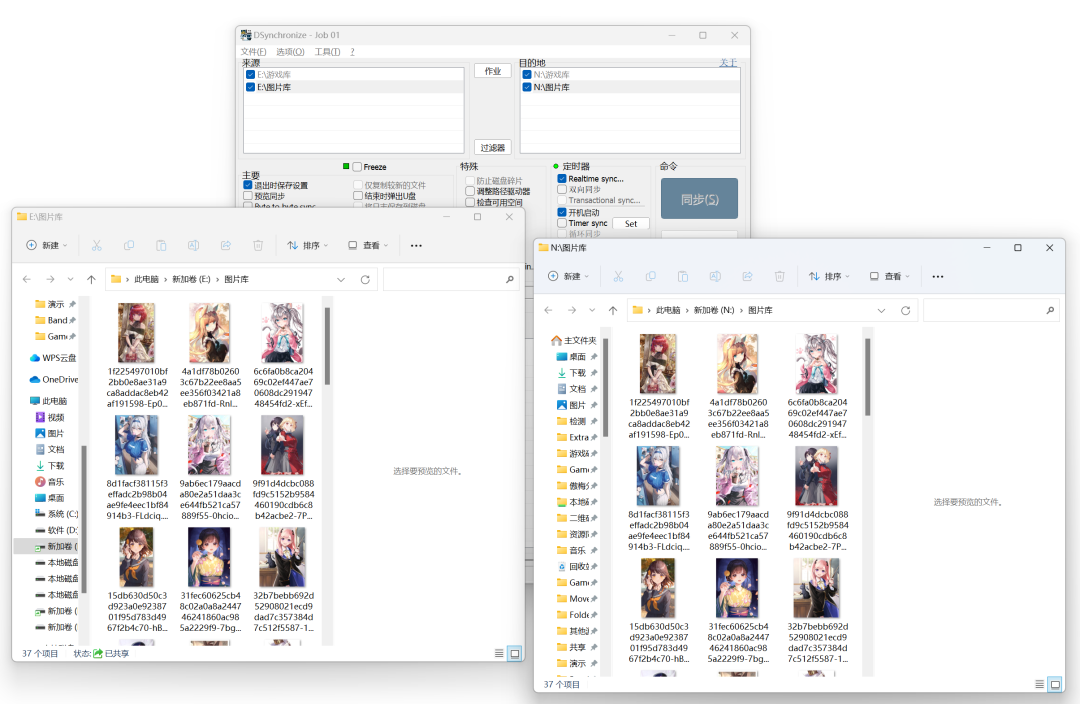Click Copy icon in E:\图片库 window toolbar

pos(129,245)
